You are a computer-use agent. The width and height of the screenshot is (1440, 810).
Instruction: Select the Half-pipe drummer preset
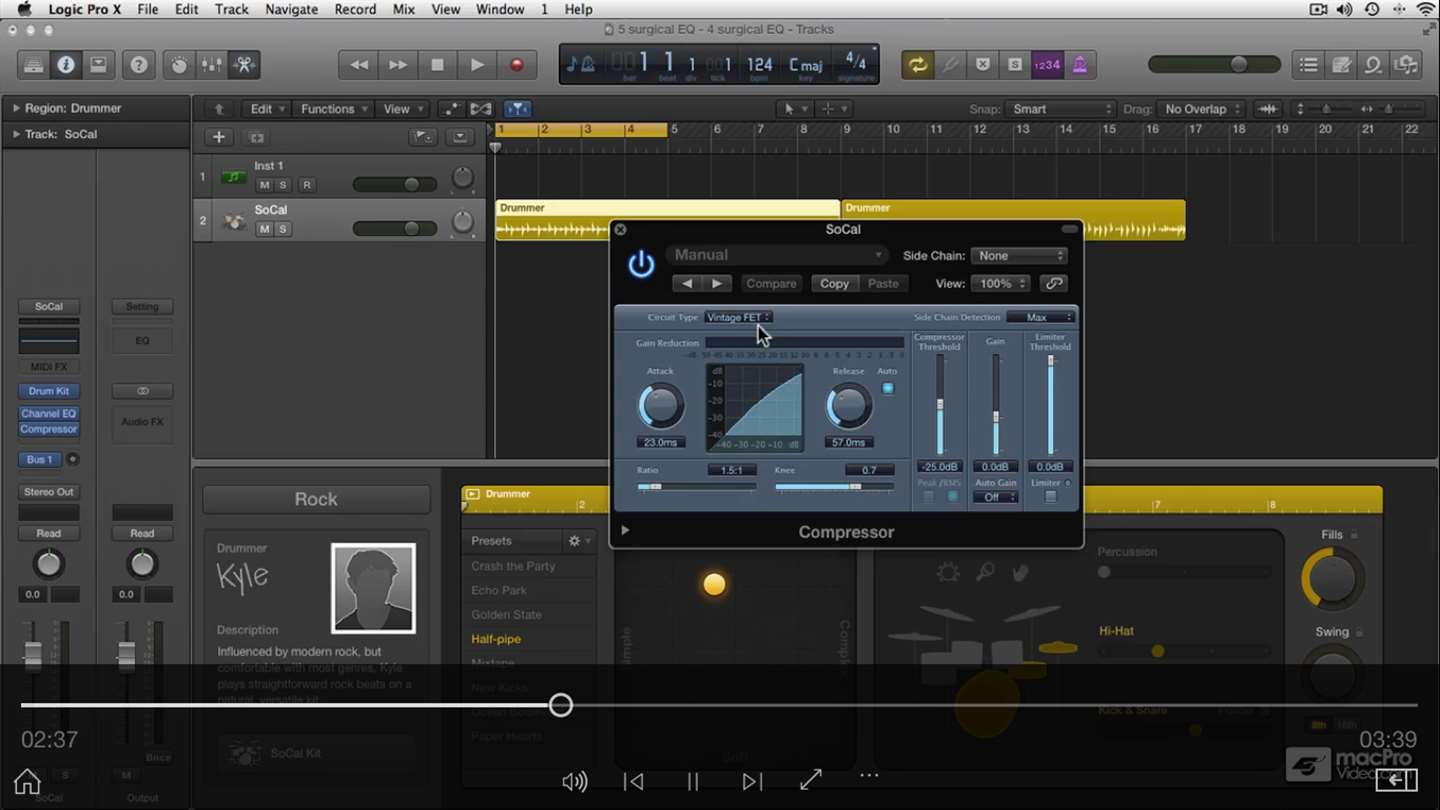(496, 639)
